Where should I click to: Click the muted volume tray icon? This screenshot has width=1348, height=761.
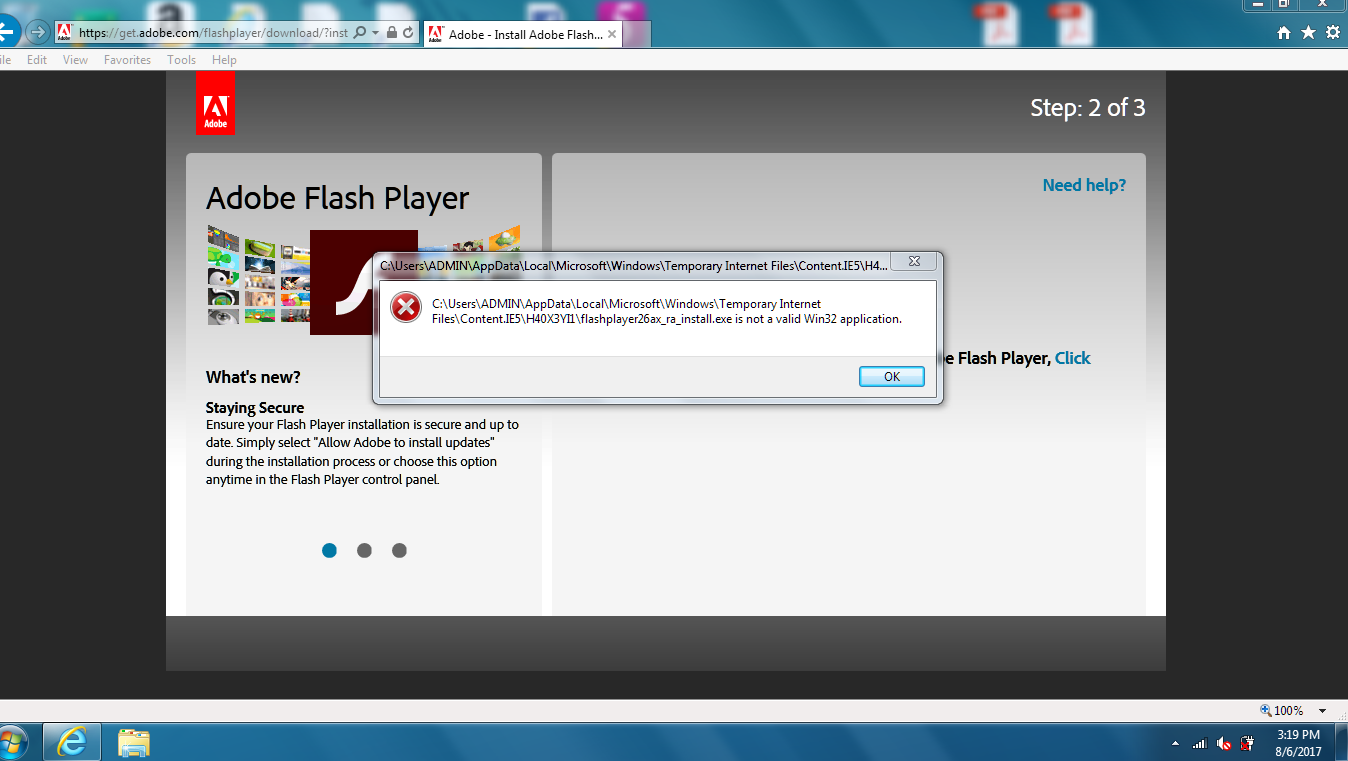[x=1224, y=744]
